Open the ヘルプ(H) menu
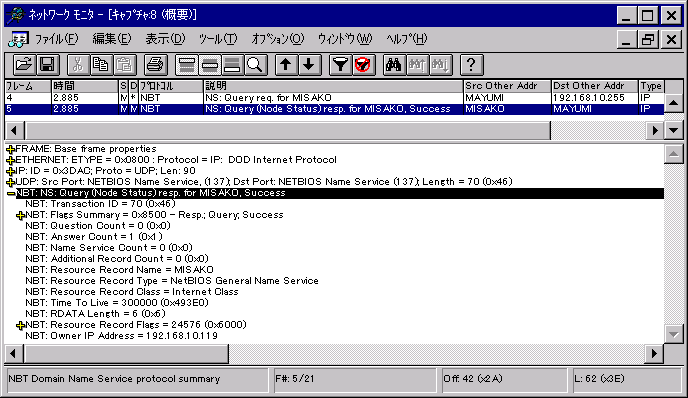Screen dimensions: 688x398 (407, 39)
